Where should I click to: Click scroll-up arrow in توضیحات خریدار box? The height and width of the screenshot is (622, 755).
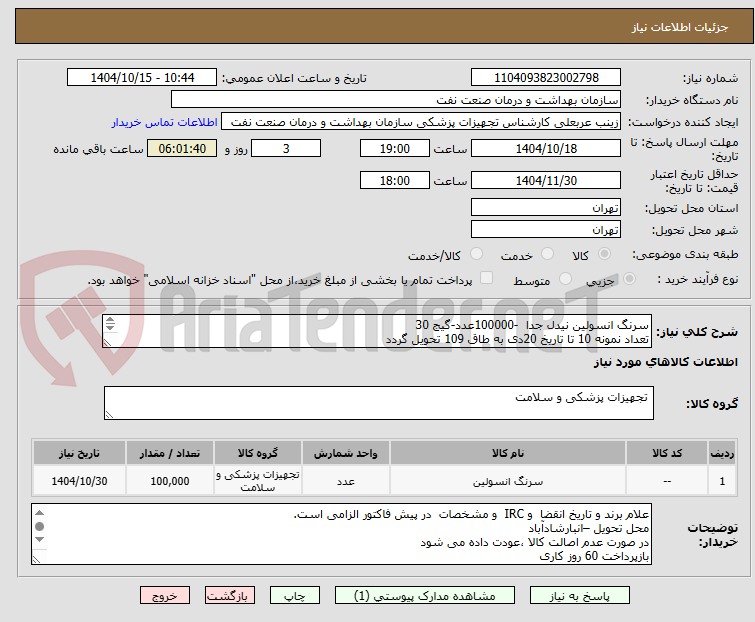click(x=39, y=513)
